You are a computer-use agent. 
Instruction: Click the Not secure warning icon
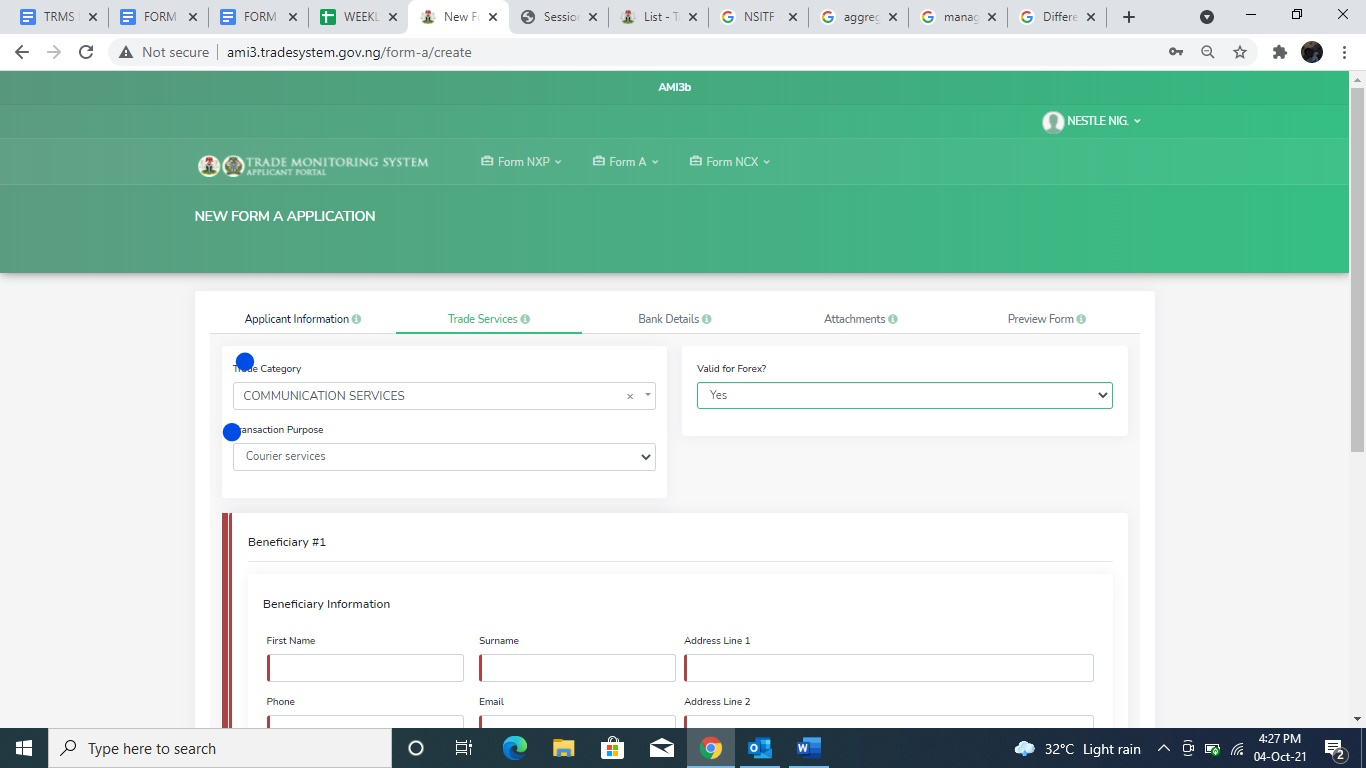126,52
